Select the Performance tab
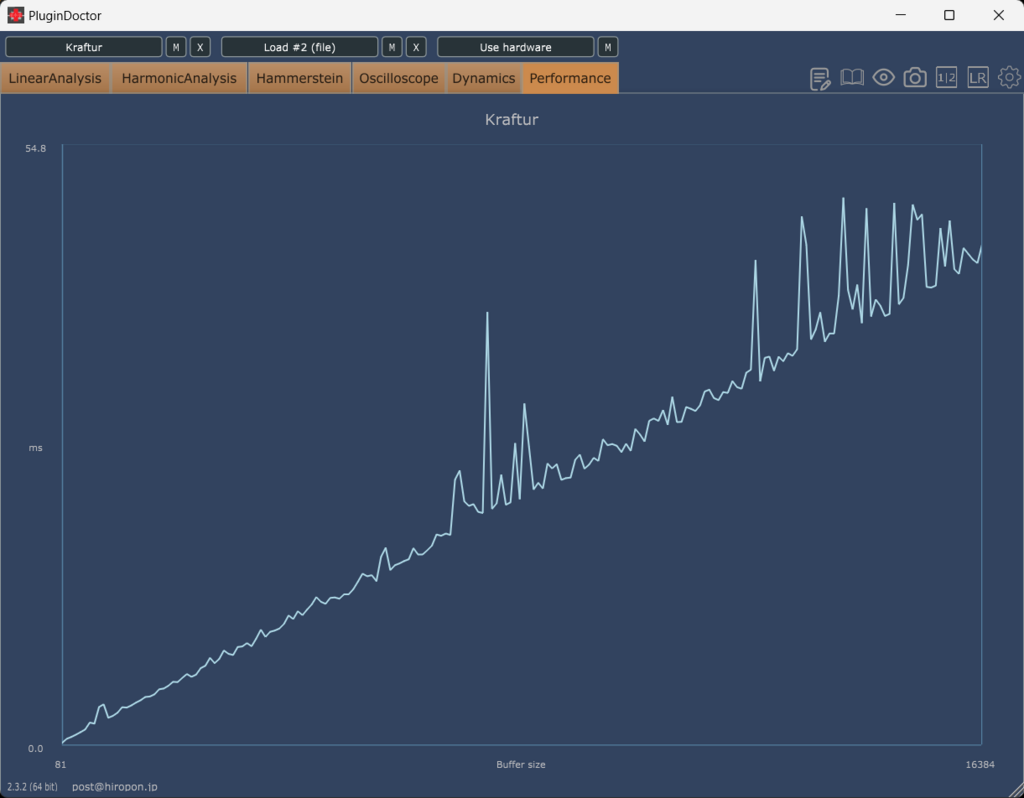This screenshot has width=1024, height=798. tap(570, 78)
